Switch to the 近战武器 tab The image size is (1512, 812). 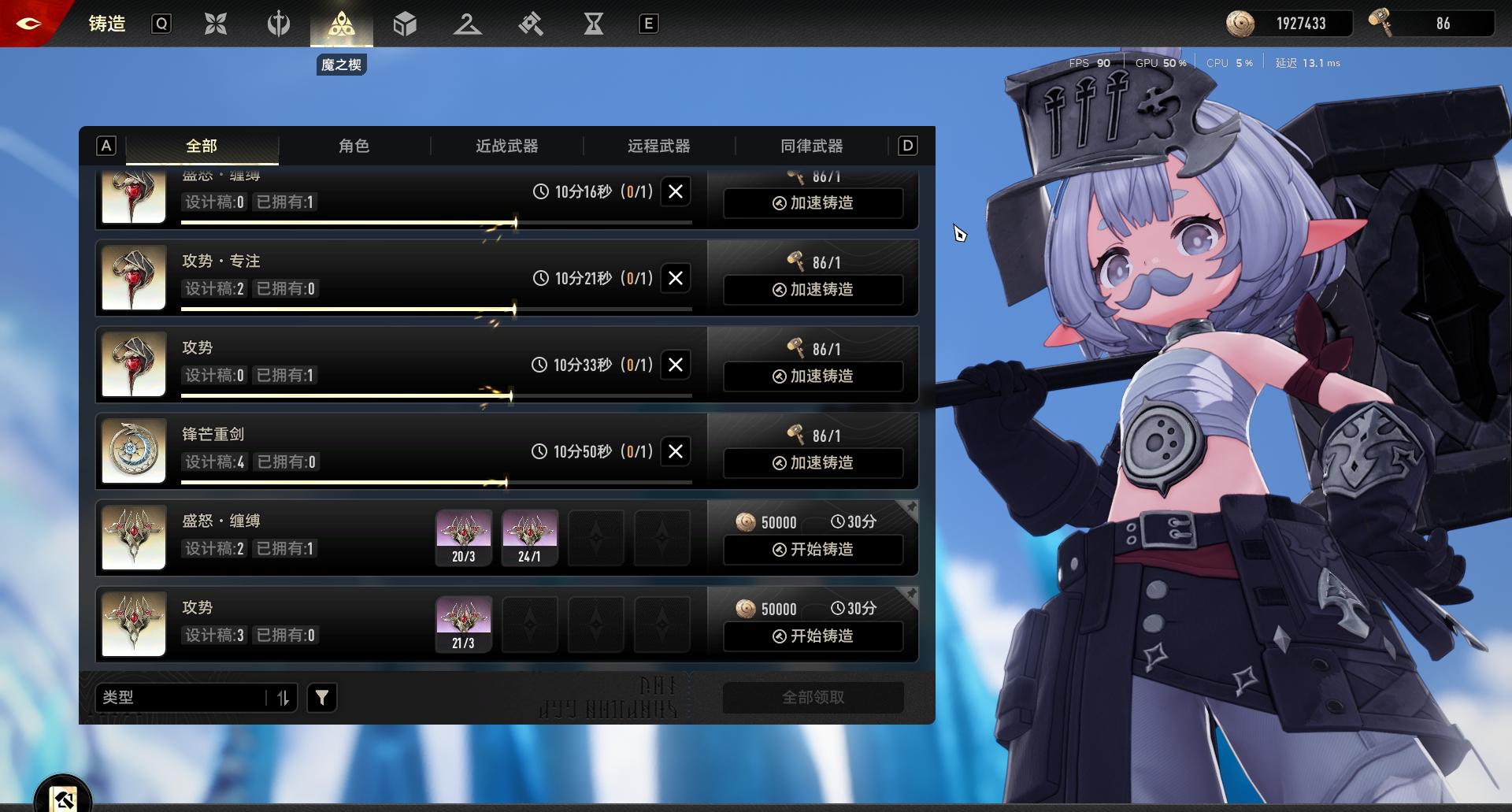[506, 146]
